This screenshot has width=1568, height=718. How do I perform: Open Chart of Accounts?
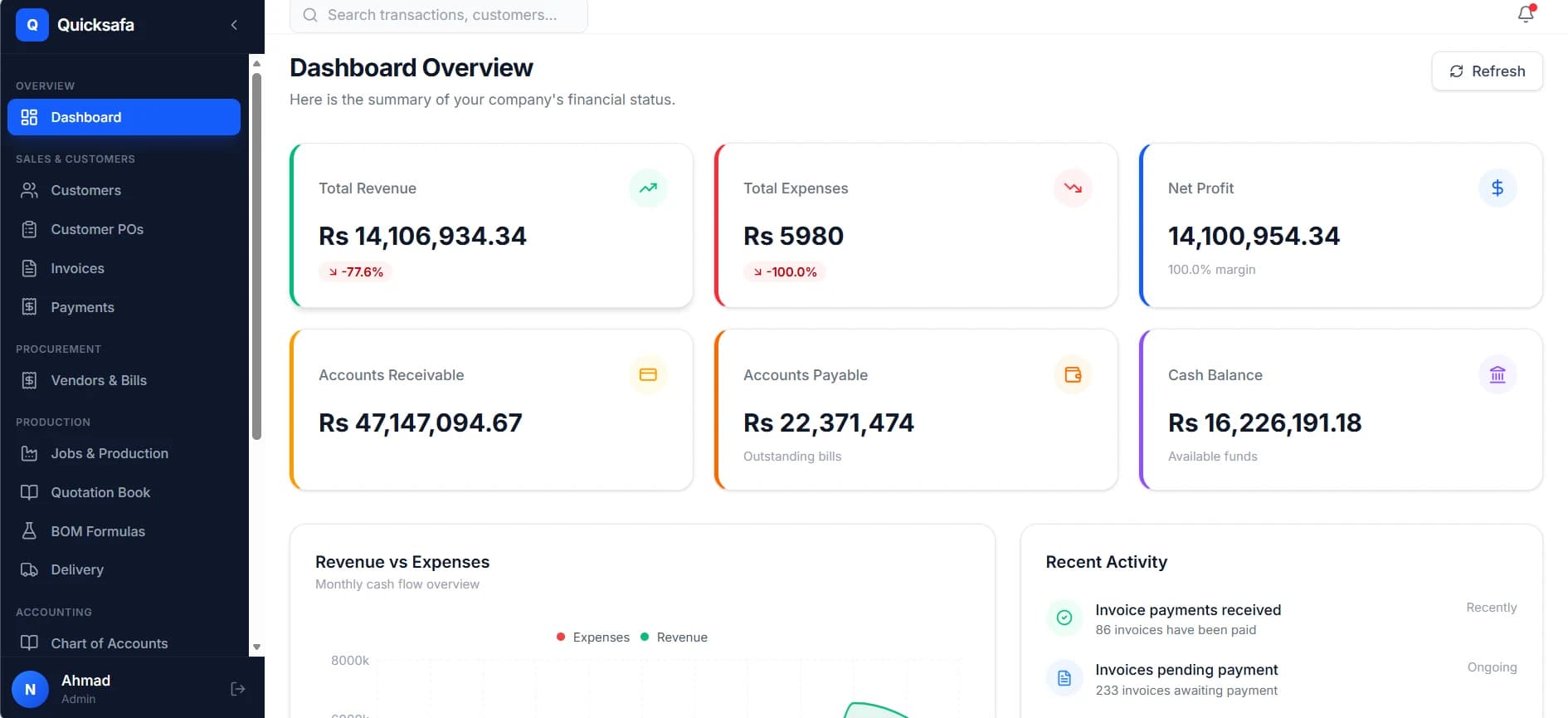[x=124, y=643]
